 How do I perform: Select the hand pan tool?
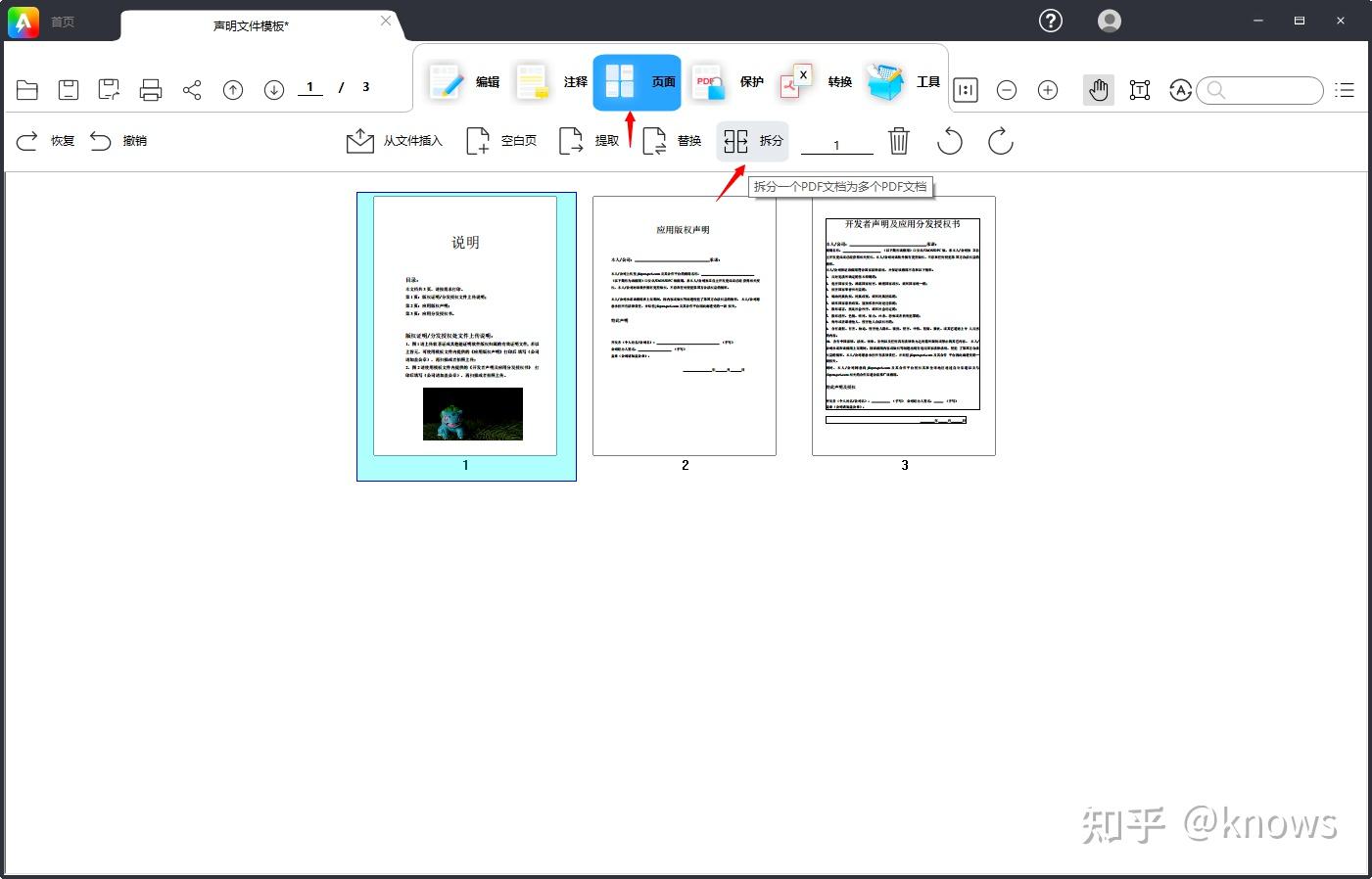1099,90
